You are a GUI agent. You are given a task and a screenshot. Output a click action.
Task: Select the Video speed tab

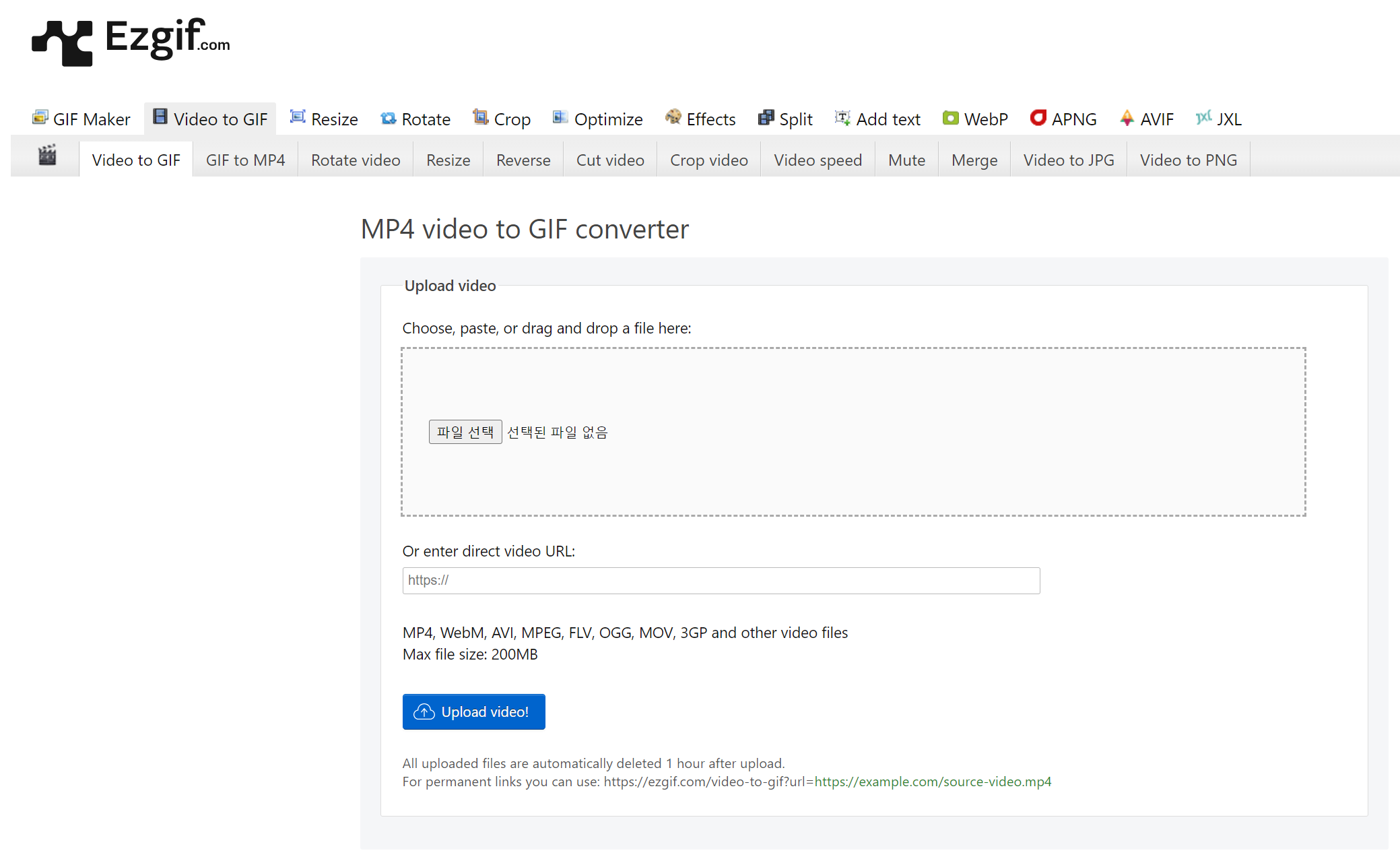818,160
